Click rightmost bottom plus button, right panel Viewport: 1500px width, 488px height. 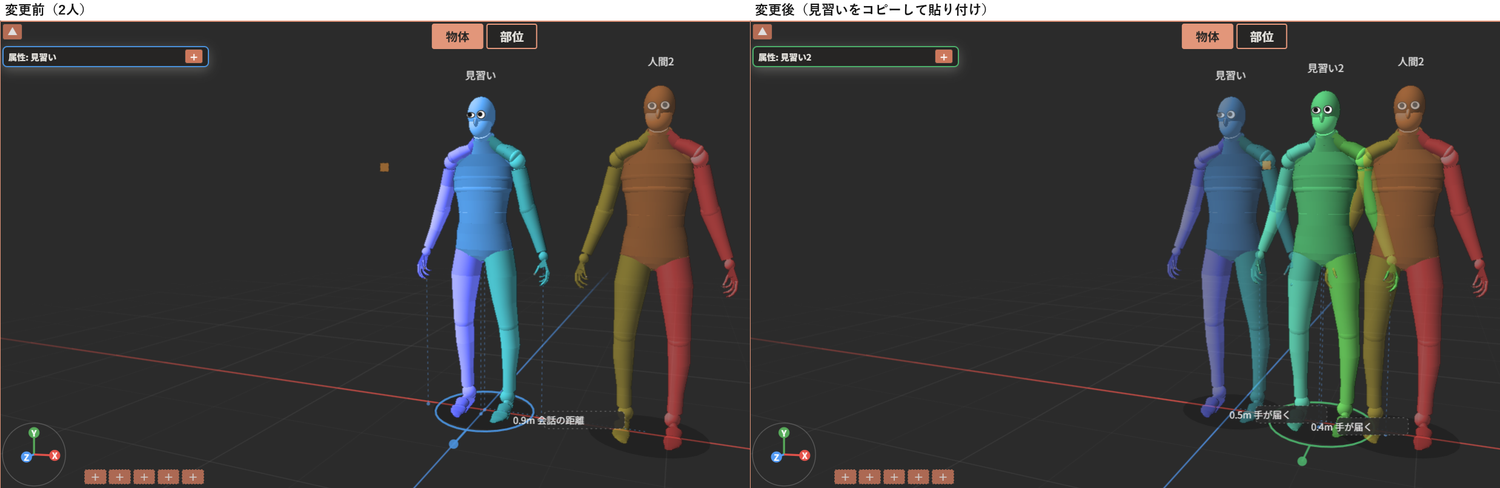click(943, 477)
